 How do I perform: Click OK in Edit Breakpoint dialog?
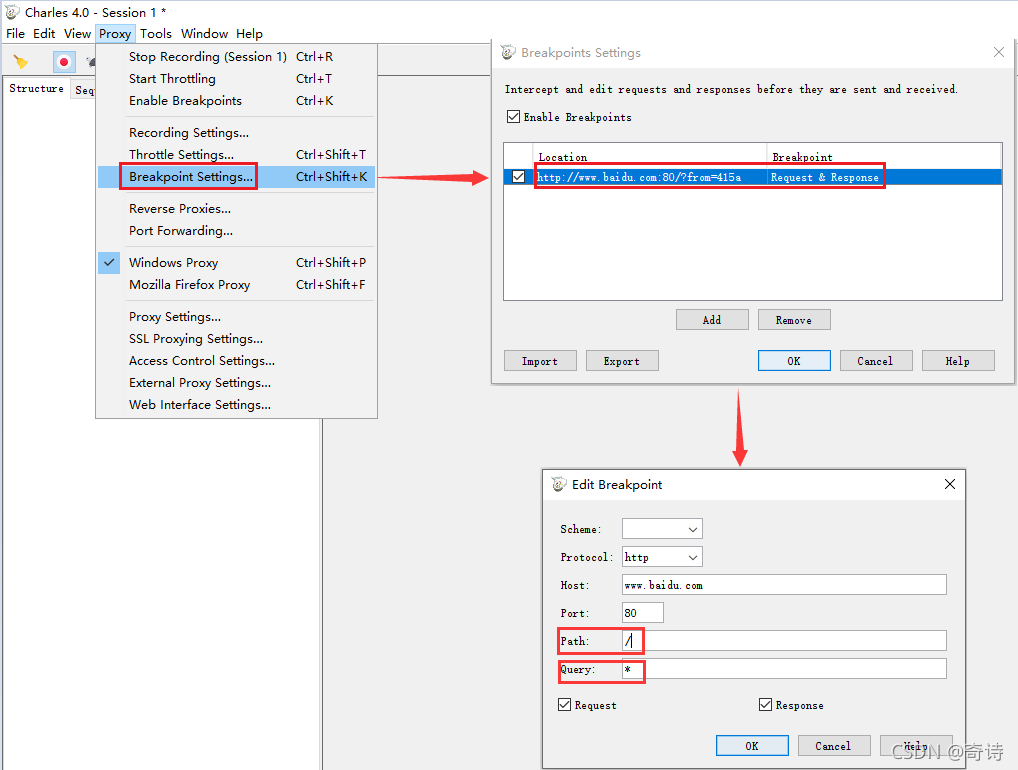pos(752,746)
